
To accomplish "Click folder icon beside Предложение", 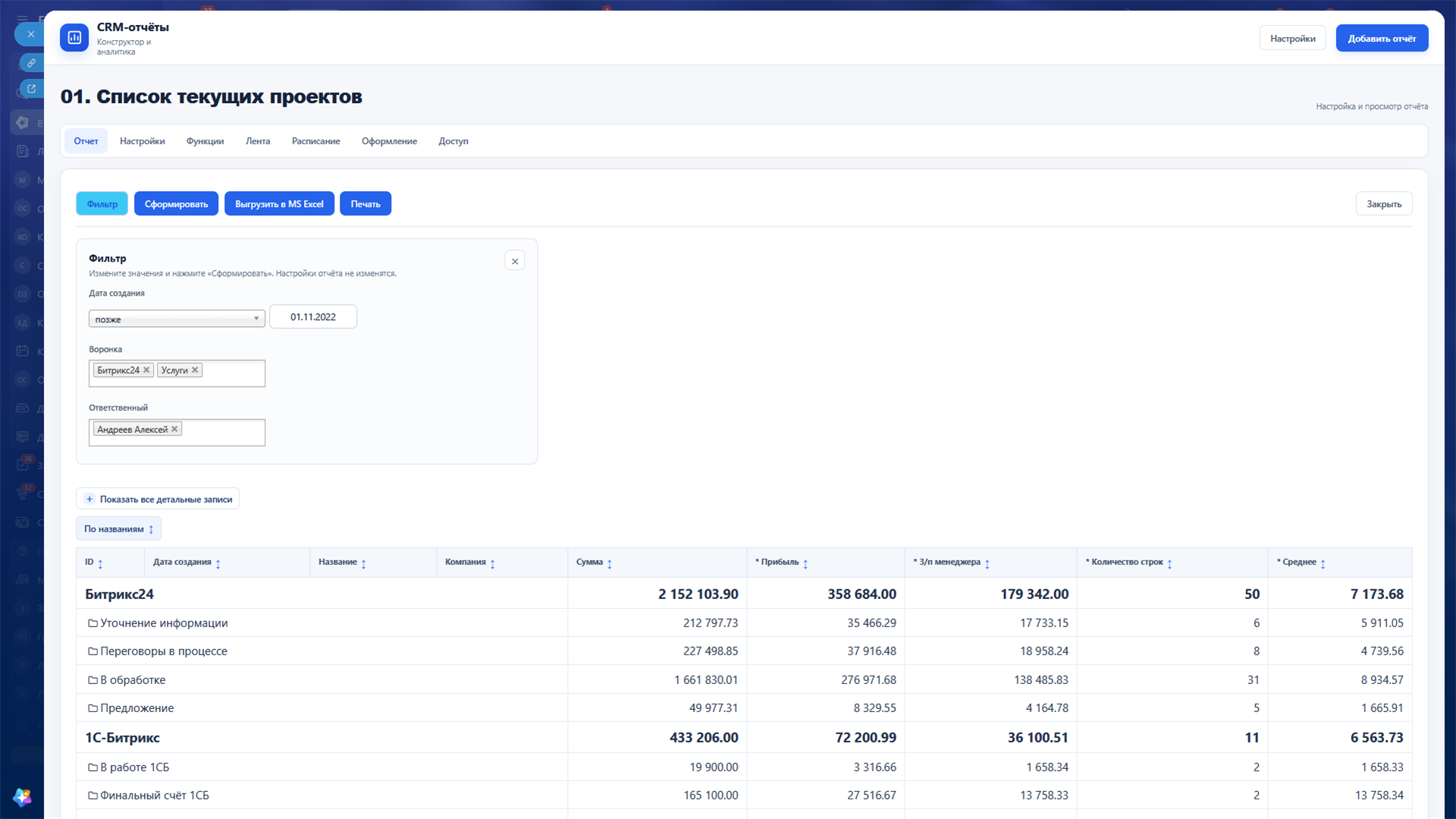I will coord(93,708).
